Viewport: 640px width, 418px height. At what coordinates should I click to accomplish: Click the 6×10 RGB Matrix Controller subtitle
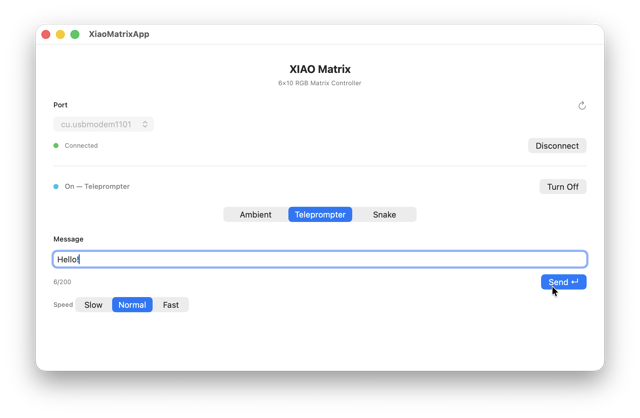(x=320, y=83)
